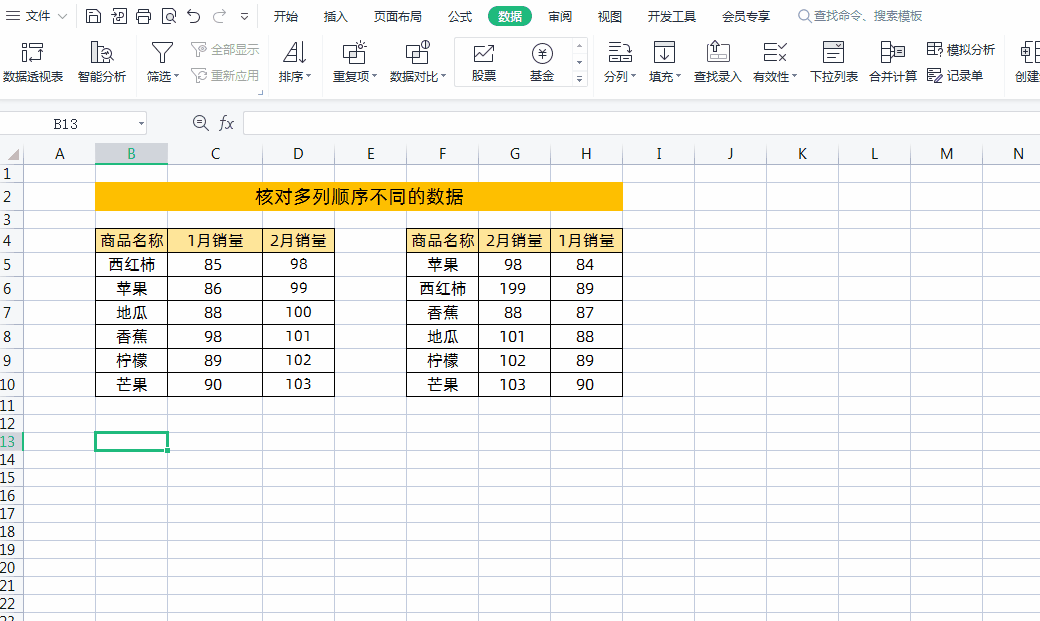Viewport: 1040px width, 621px height.
Task: Click the 查找录入 icon
Action: (718, 62)
